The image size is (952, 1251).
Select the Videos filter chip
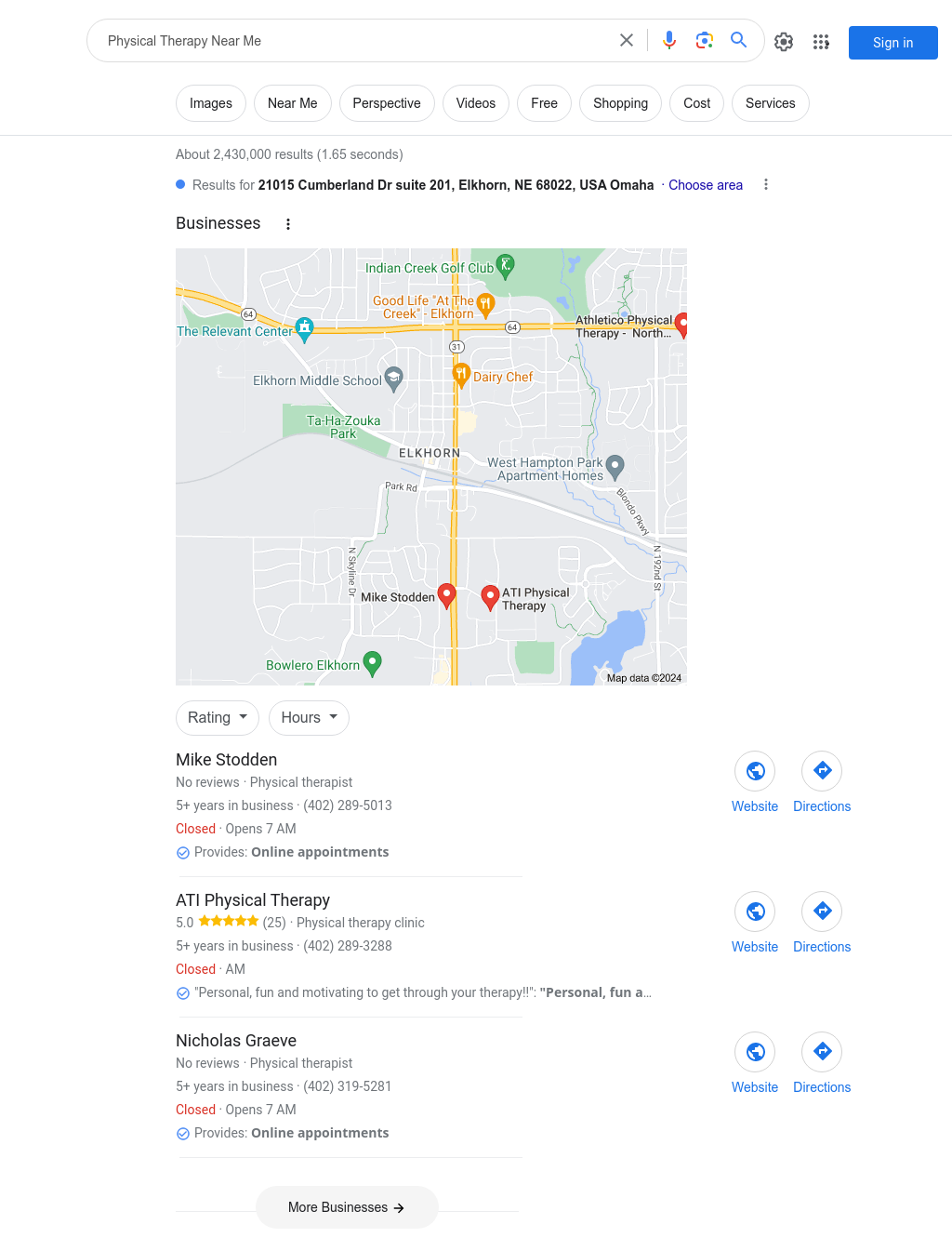(476, 103)
